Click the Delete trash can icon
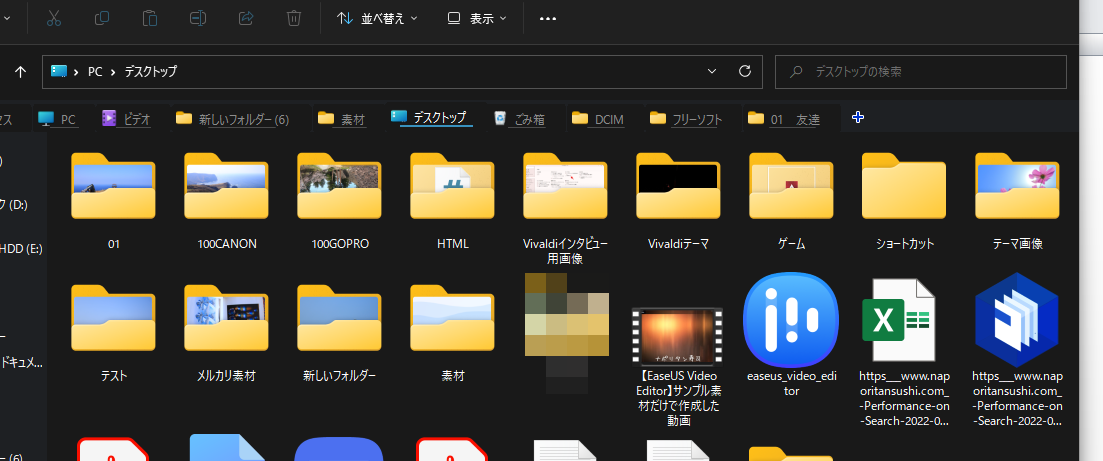Image resolution: width=1103 pixels, height=461 pixels. pyautogui.click(x=294, y=18)
